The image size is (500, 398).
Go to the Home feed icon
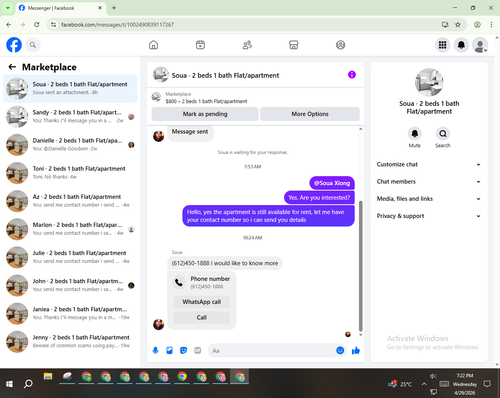click(153, 45)
